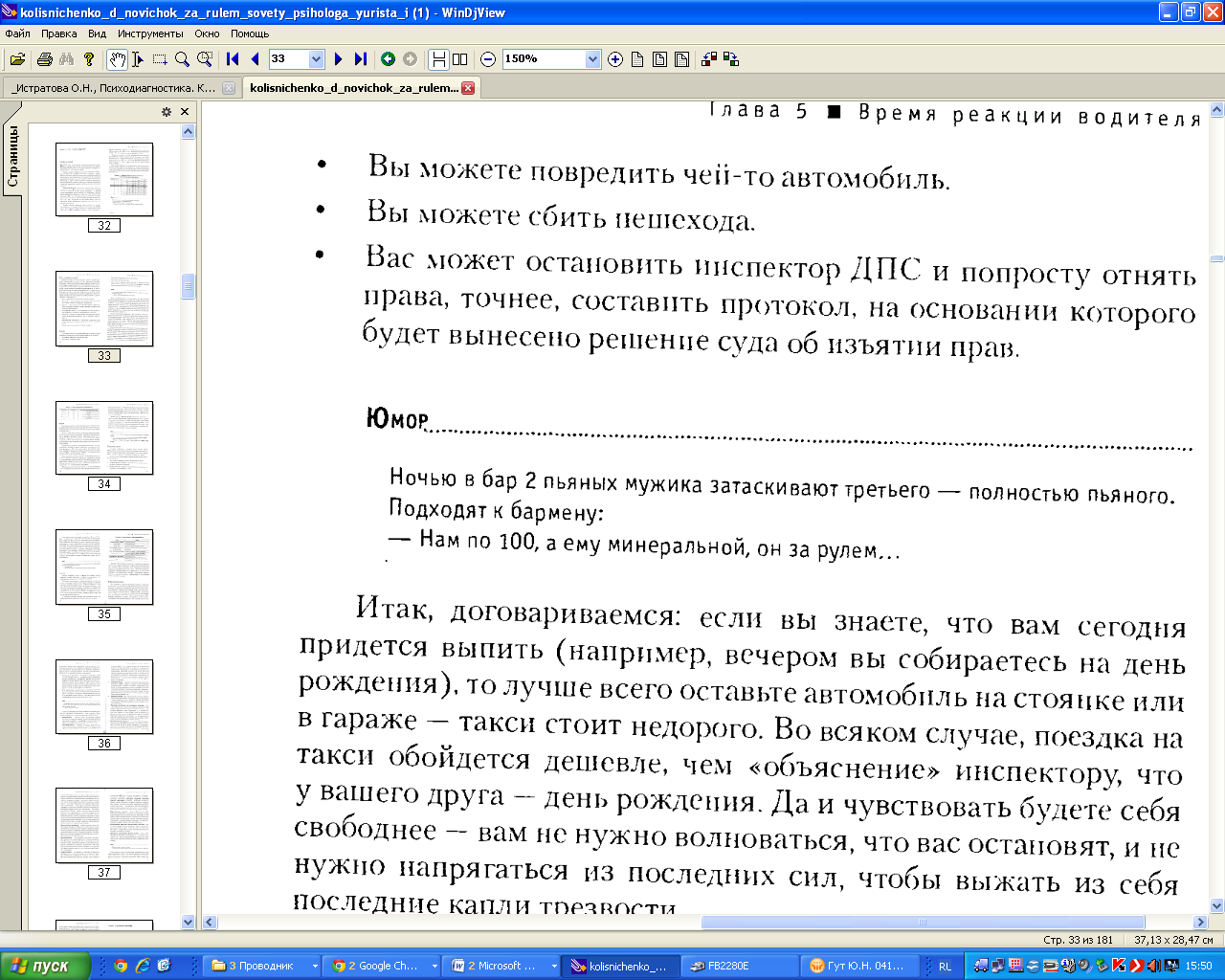Image resolution: width=1225 pixels, height=980 pixels.
Task: Click the Print toolbar icon
Action: click(x=44, y=59)
